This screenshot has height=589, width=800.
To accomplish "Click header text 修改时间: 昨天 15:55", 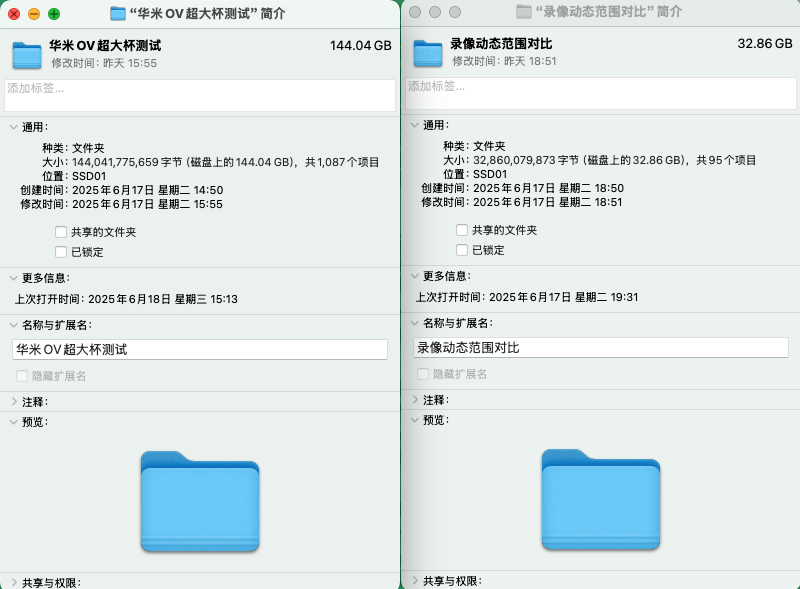I will click(x=104, y=63).
